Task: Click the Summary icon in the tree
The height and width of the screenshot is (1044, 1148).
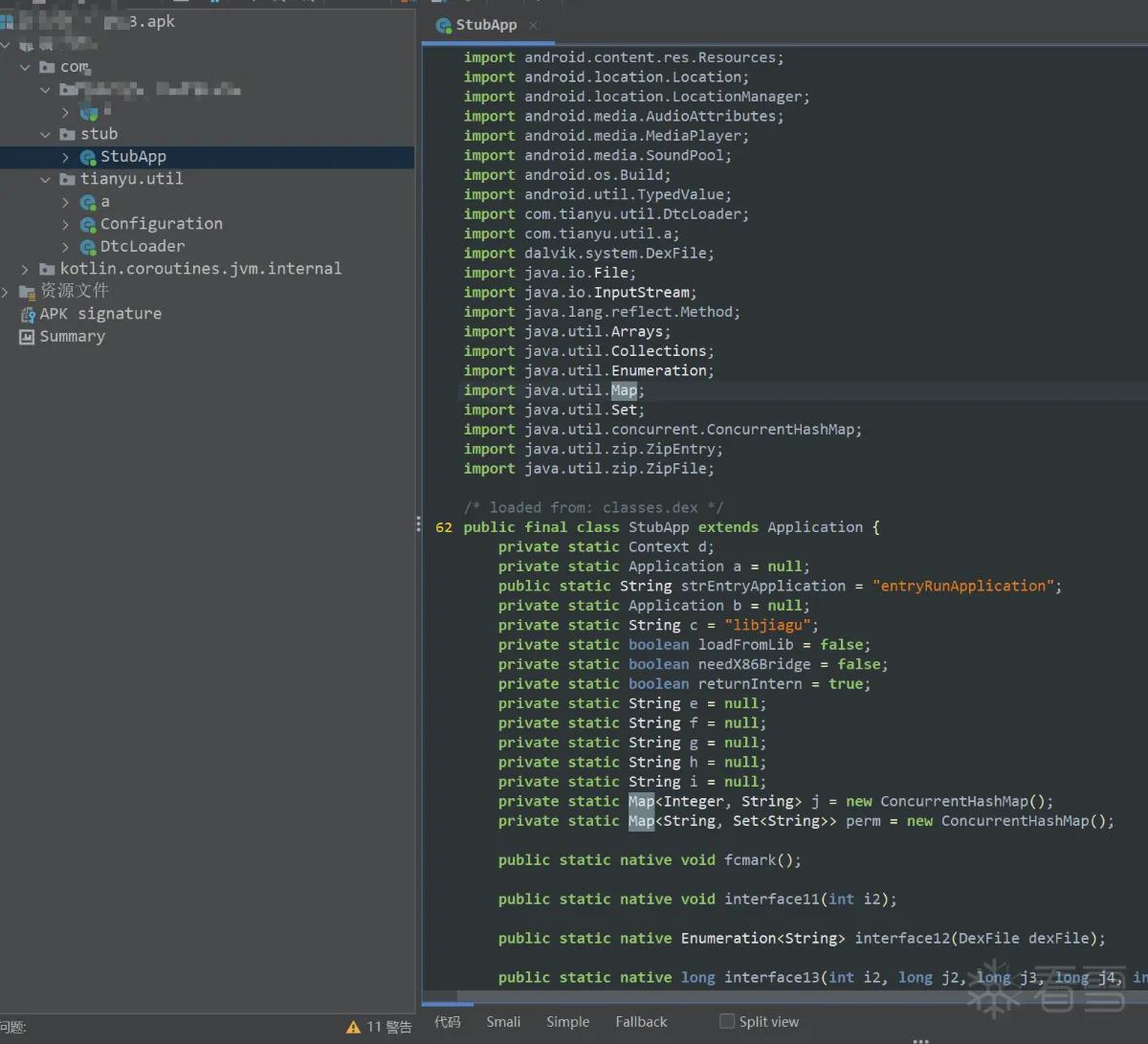Action: point(27,337)
